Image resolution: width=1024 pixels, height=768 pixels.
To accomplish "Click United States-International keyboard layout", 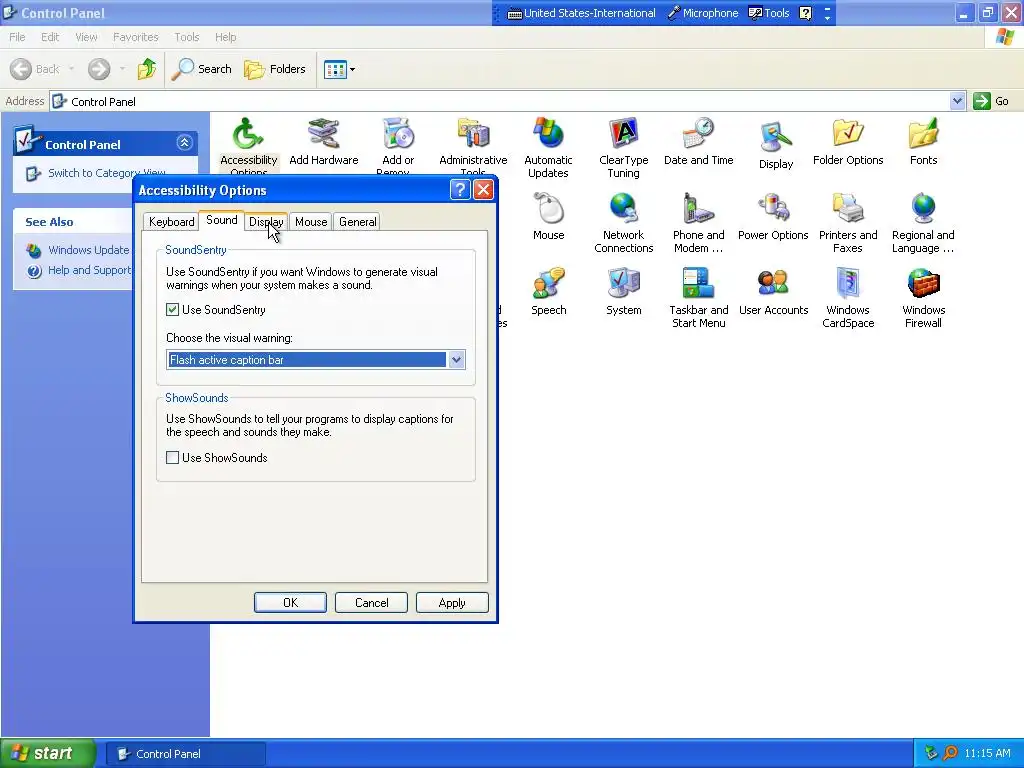I will coord(581,13).
